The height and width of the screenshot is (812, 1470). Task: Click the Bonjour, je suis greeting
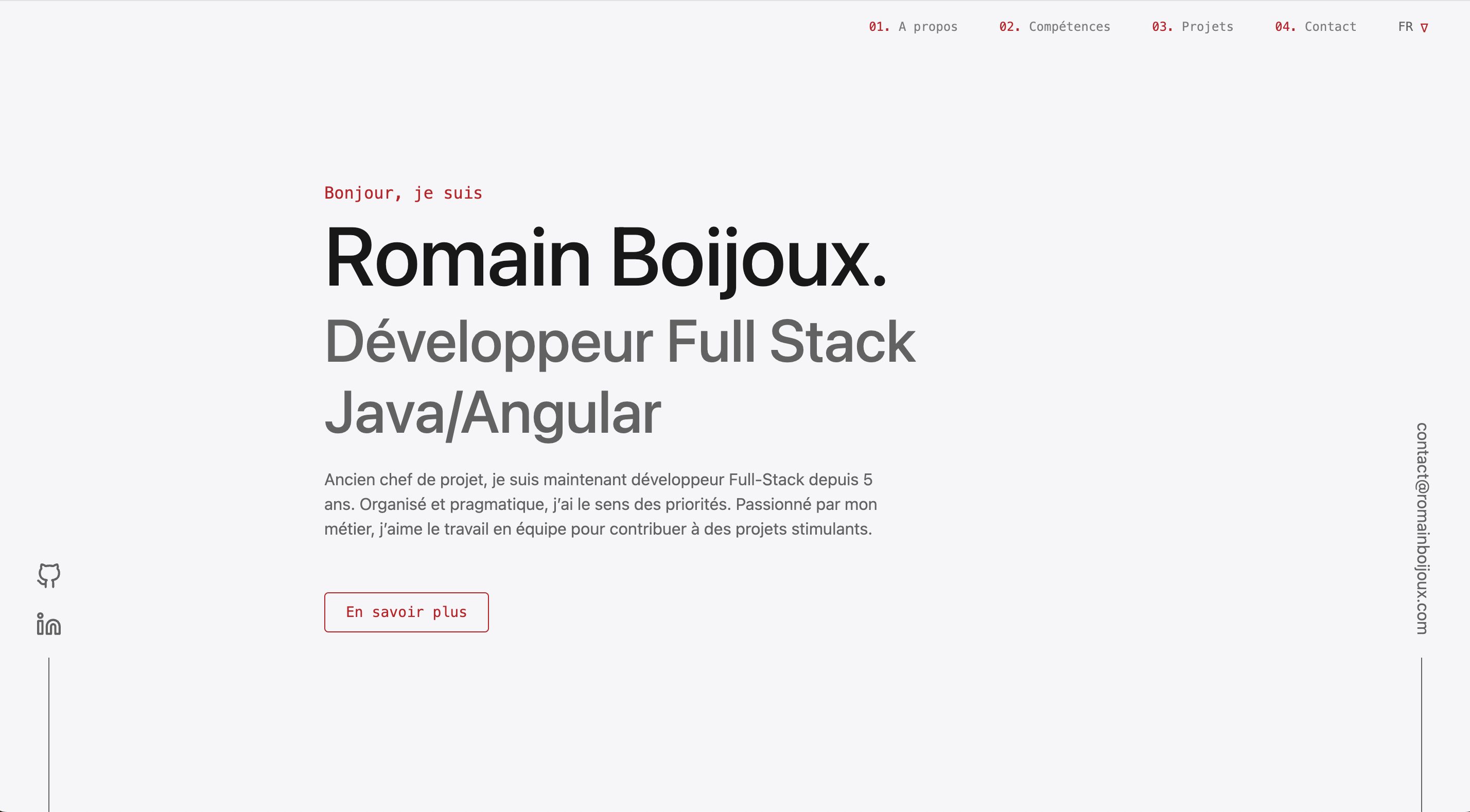[x=403, y=193]
